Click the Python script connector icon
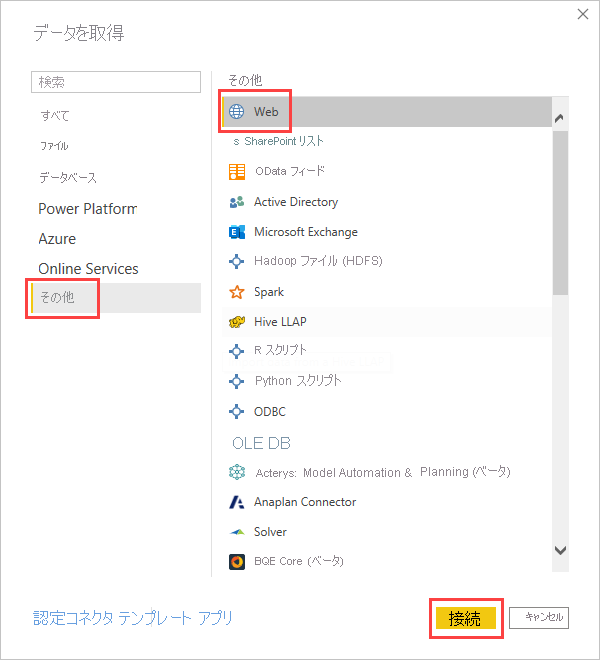600x660 pixels. coord(236,381)
